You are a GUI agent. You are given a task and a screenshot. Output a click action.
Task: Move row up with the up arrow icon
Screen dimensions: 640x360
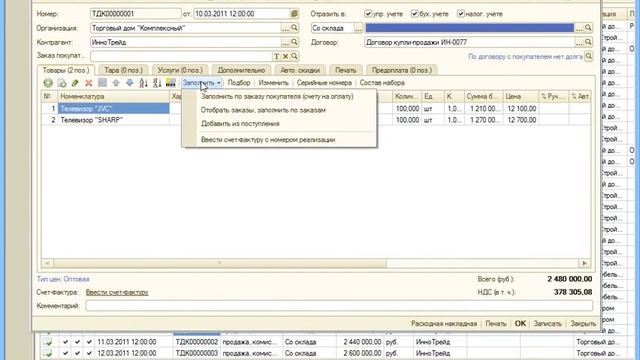(x=116, y=83)
